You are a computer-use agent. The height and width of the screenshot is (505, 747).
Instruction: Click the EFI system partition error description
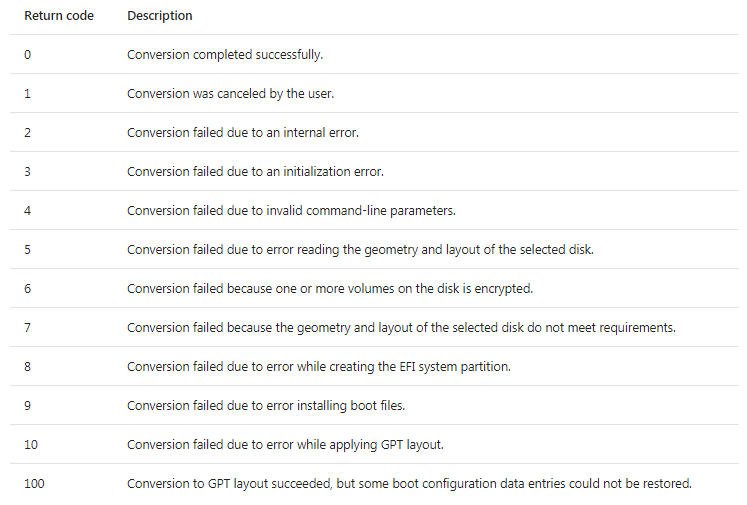pyautogui.click(x=318, y=367)
